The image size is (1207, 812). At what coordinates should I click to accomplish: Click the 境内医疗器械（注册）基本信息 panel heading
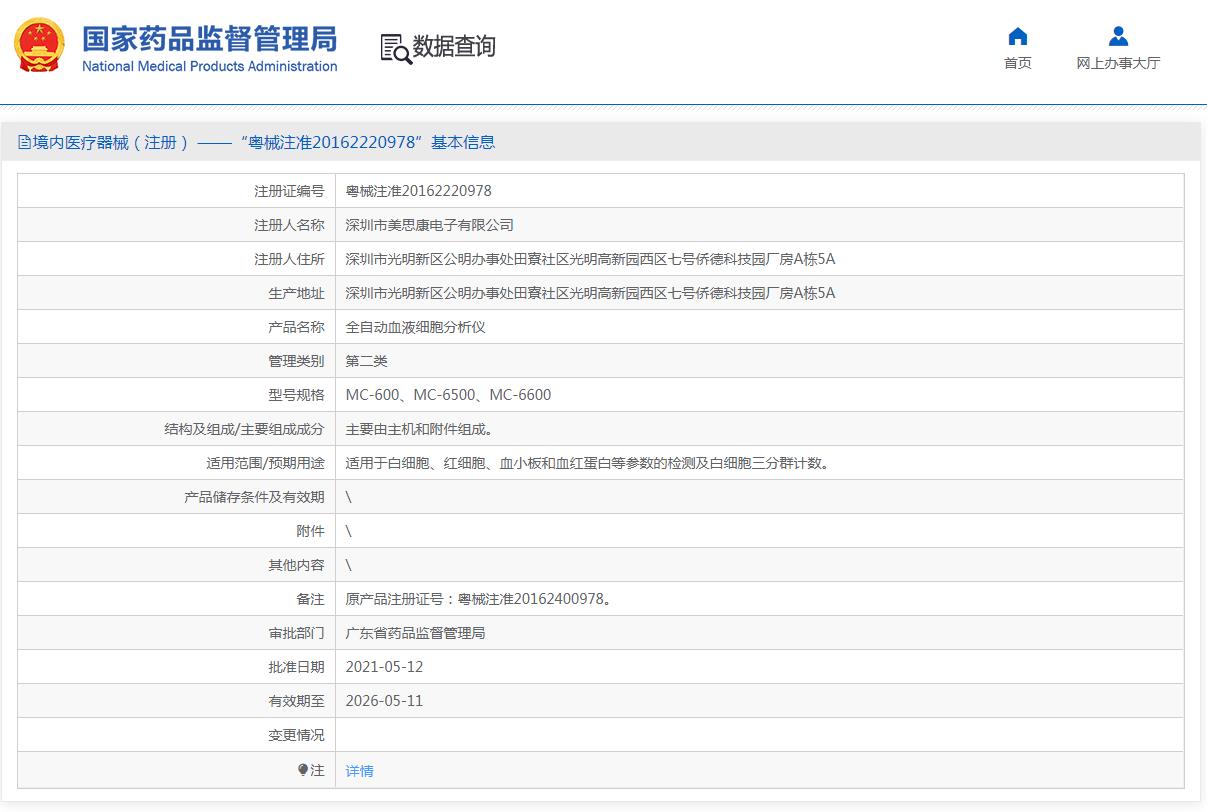pos(264,142)
